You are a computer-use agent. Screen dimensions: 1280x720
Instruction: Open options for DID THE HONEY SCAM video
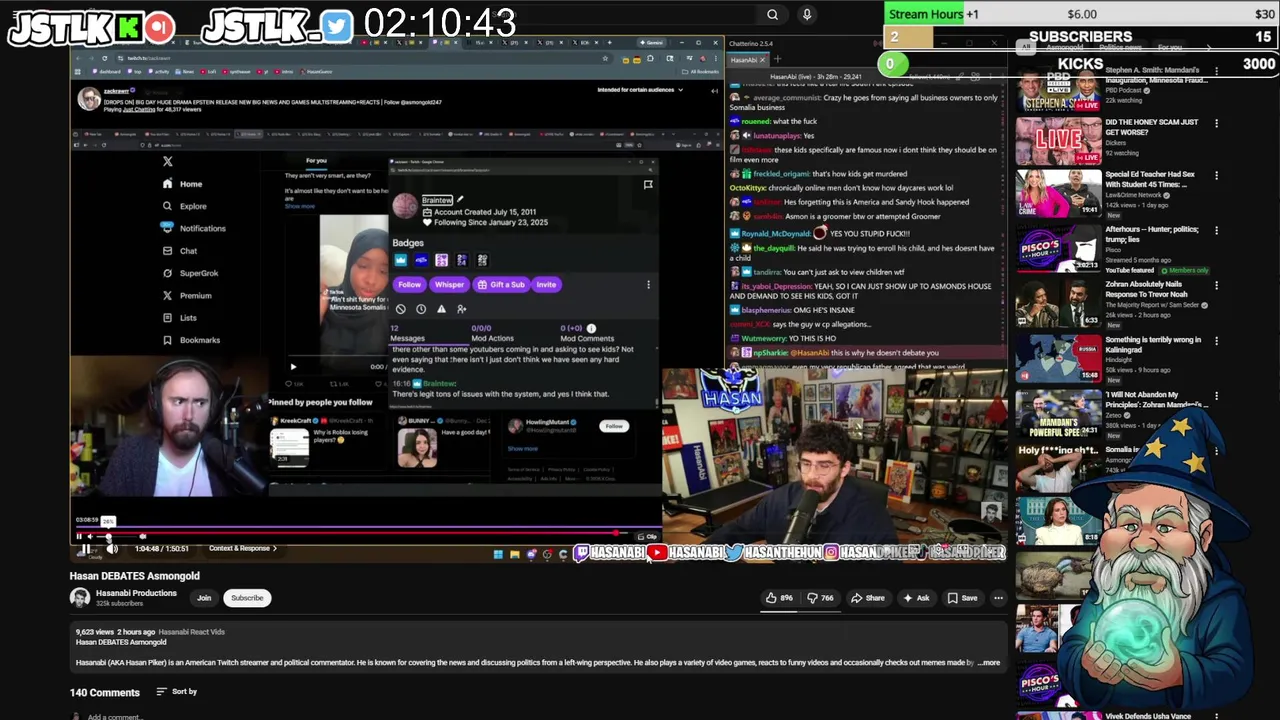[x=1216, y=123]
